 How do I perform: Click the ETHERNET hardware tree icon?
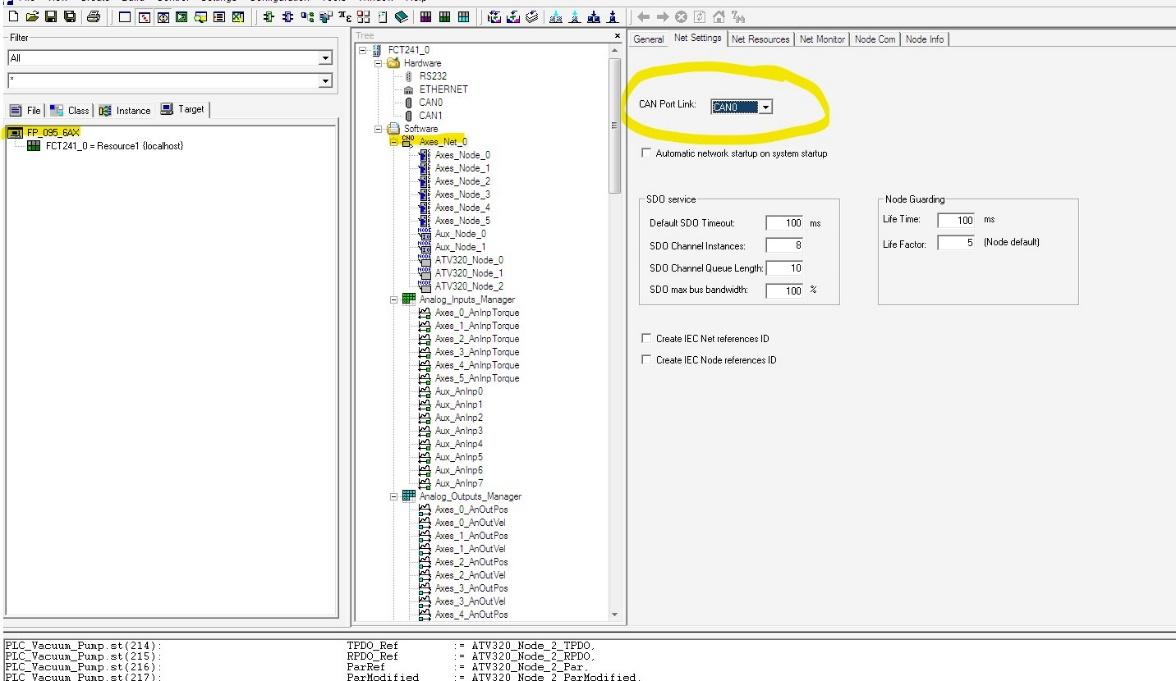(x=410, y=89)
